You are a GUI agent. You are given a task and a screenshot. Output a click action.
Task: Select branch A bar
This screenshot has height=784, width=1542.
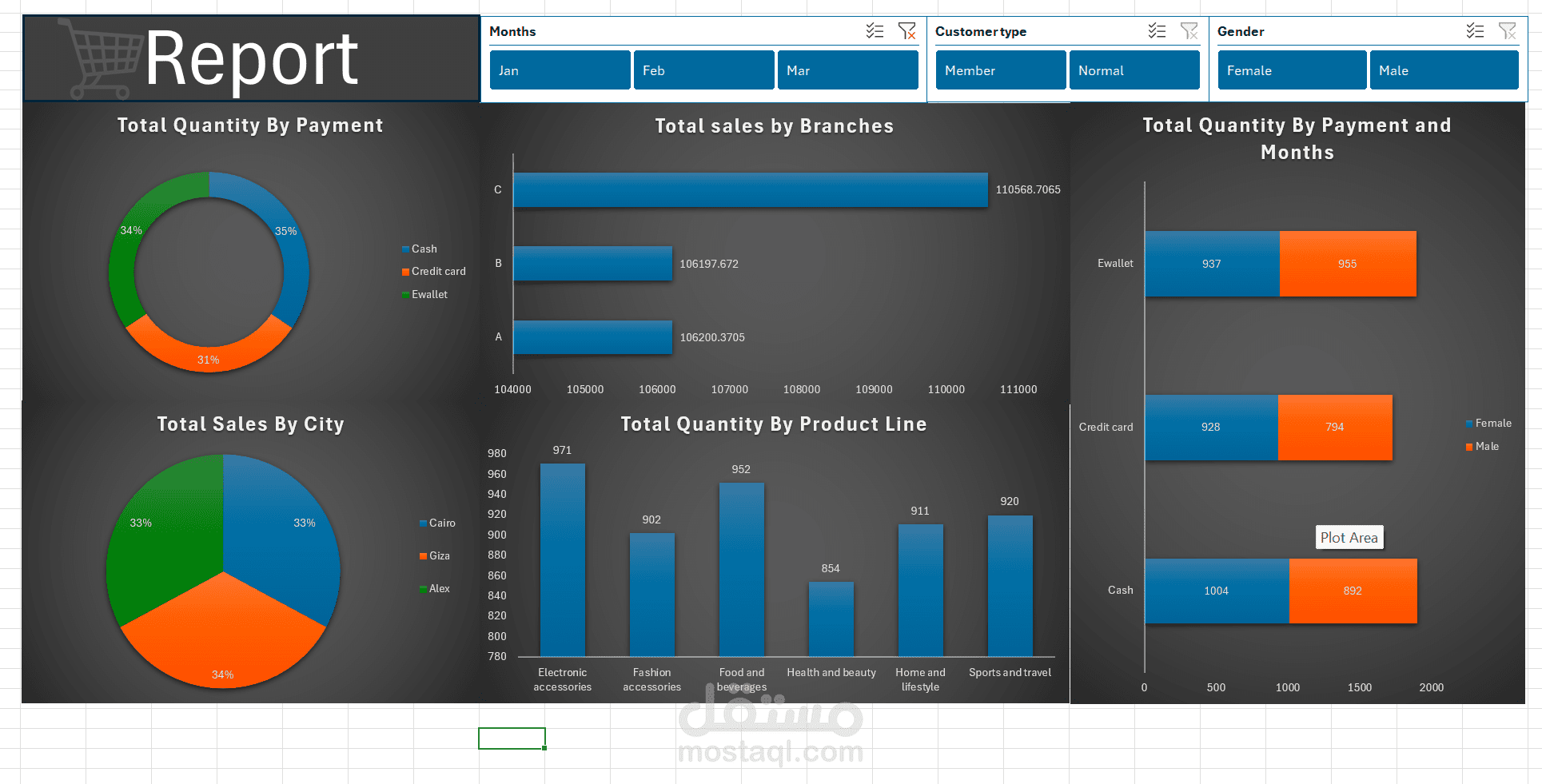[593, 337]
